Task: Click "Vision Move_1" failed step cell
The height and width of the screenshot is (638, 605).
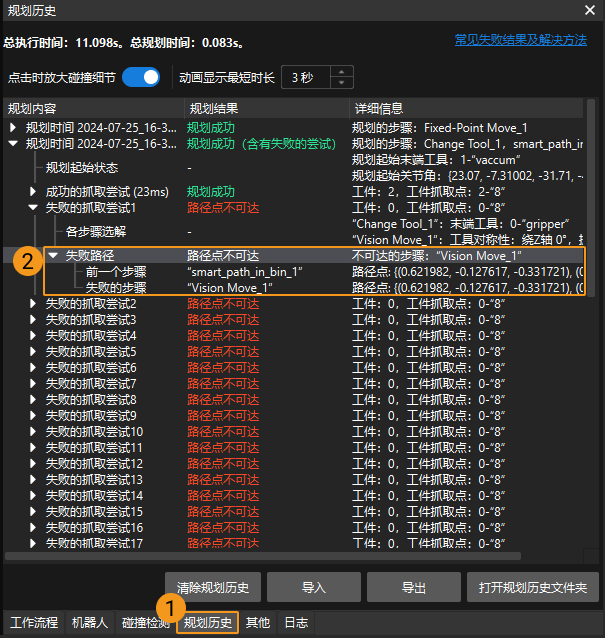Action: [229, 288]
